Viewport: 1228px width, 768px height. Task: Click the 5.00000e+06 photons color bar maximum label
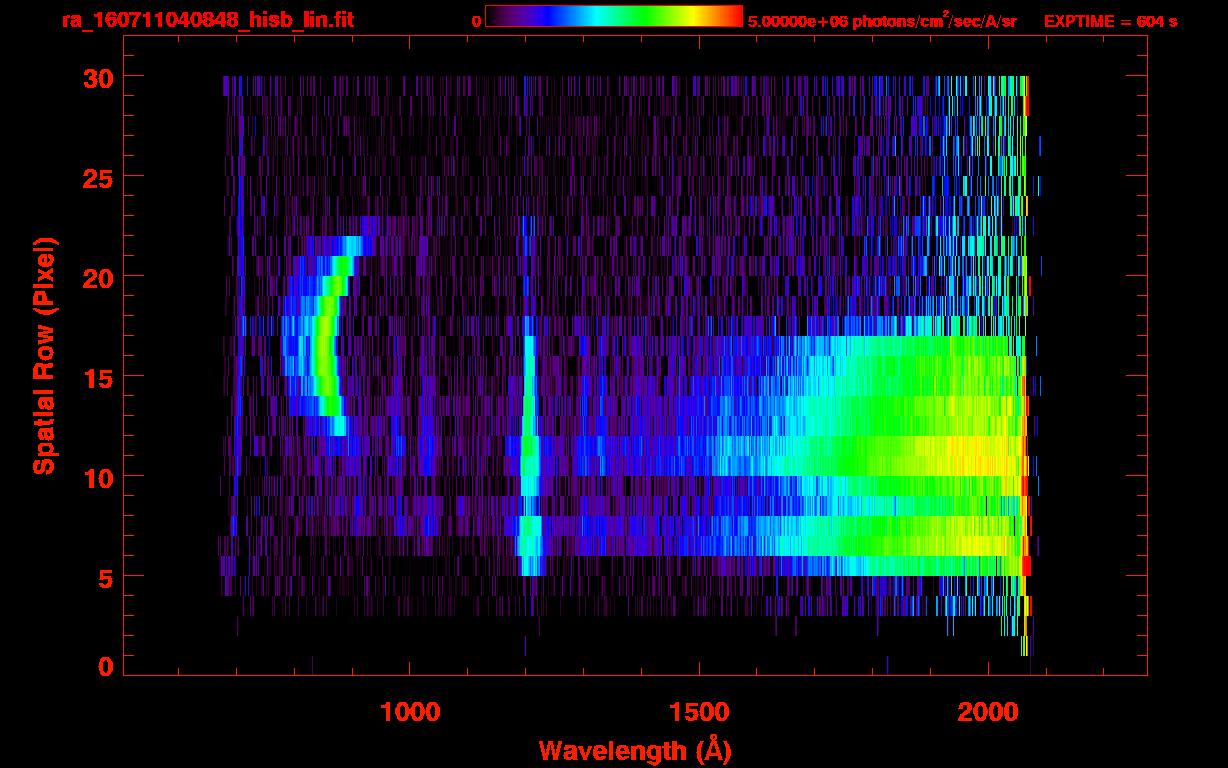[882, 21]
